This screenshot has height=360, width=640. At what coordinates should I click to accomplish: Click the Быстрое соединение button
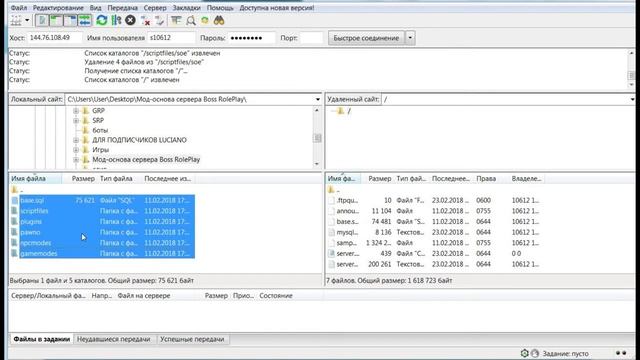click(x=366, y=38)
